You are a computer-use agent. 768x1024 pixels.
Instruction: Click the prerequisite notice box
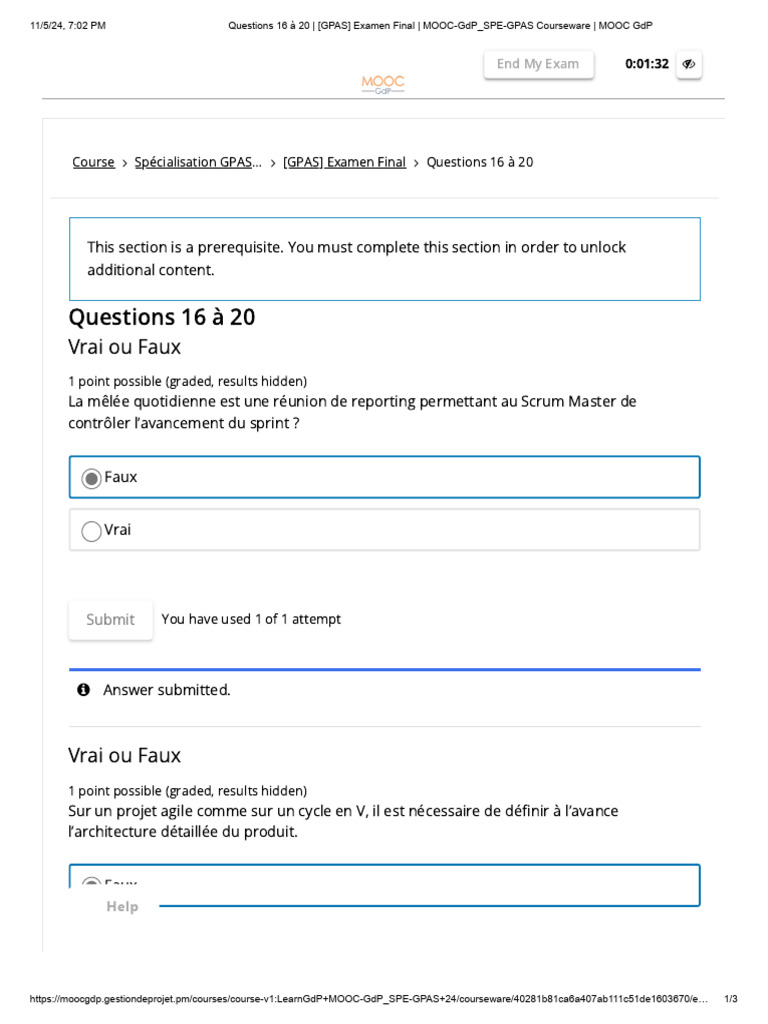(x=384, y=259)
